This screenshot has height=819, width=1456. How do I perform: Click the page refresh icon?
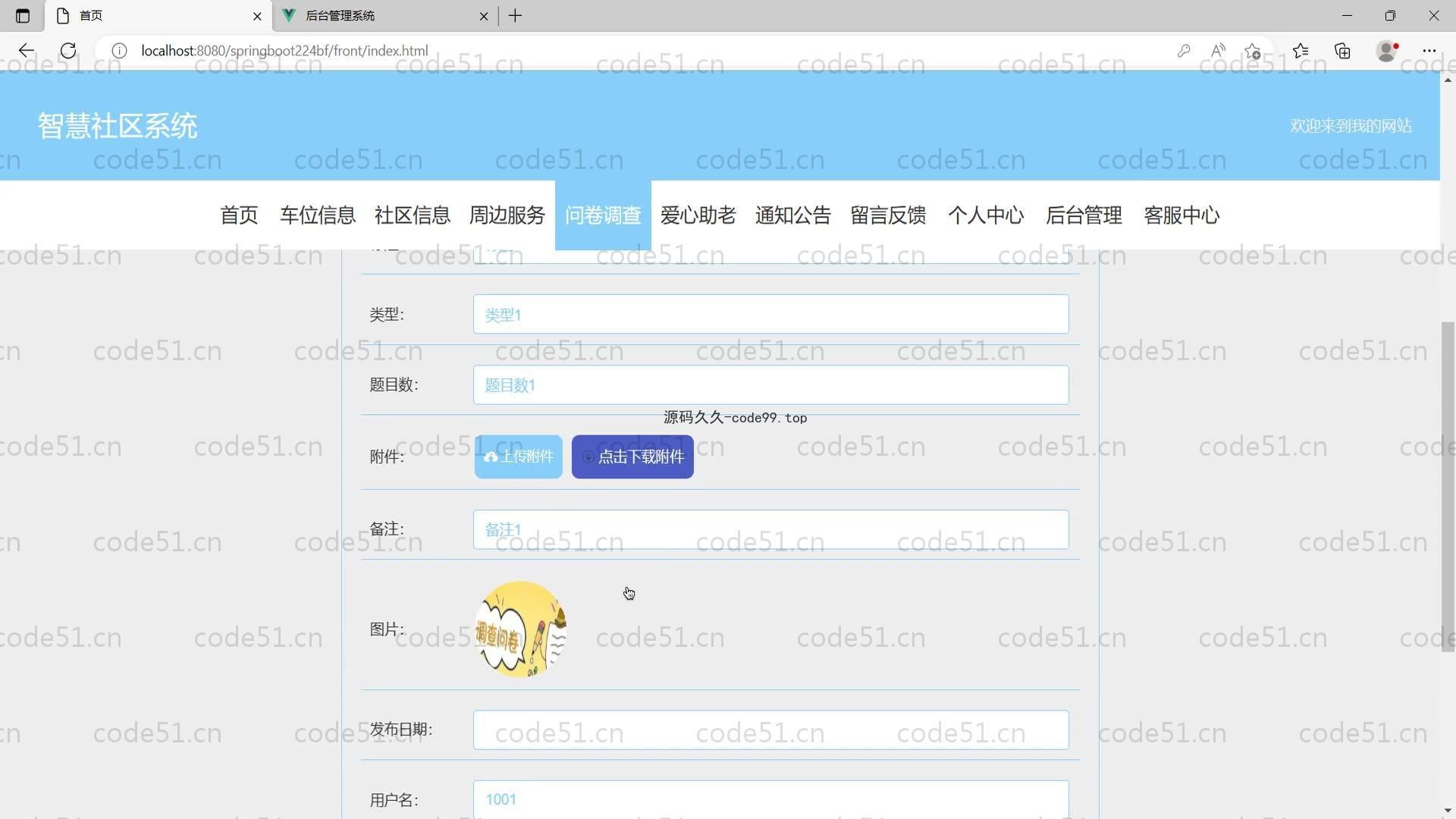tap(68, 51)
